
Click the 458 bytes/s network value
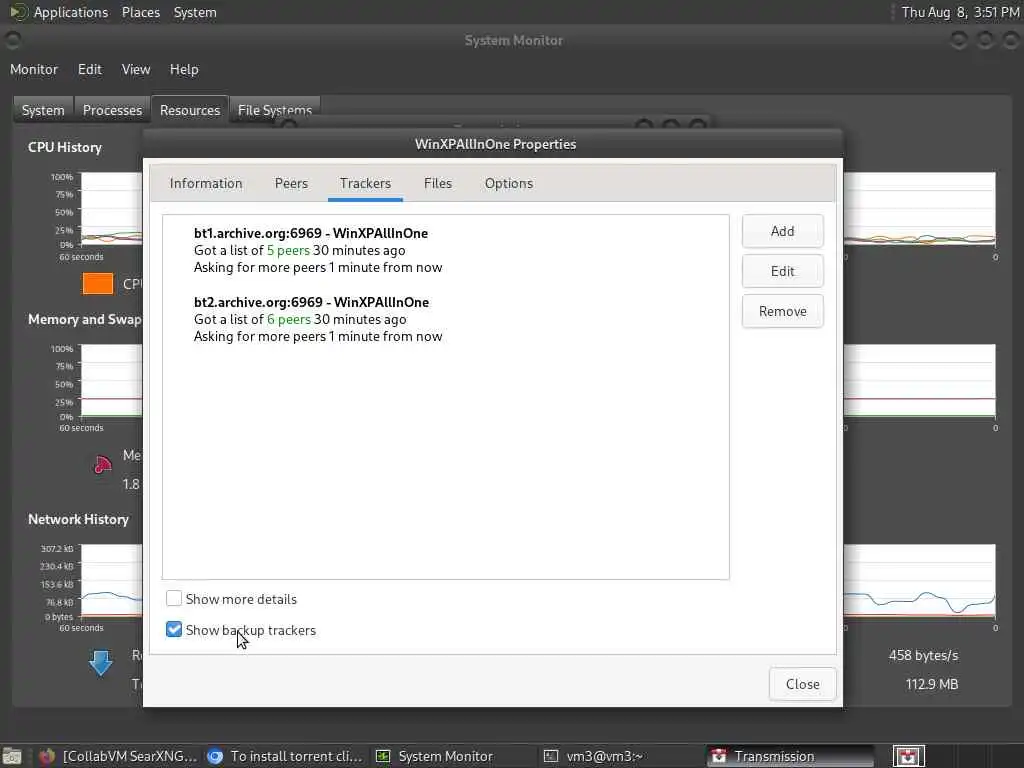point(923,656)
